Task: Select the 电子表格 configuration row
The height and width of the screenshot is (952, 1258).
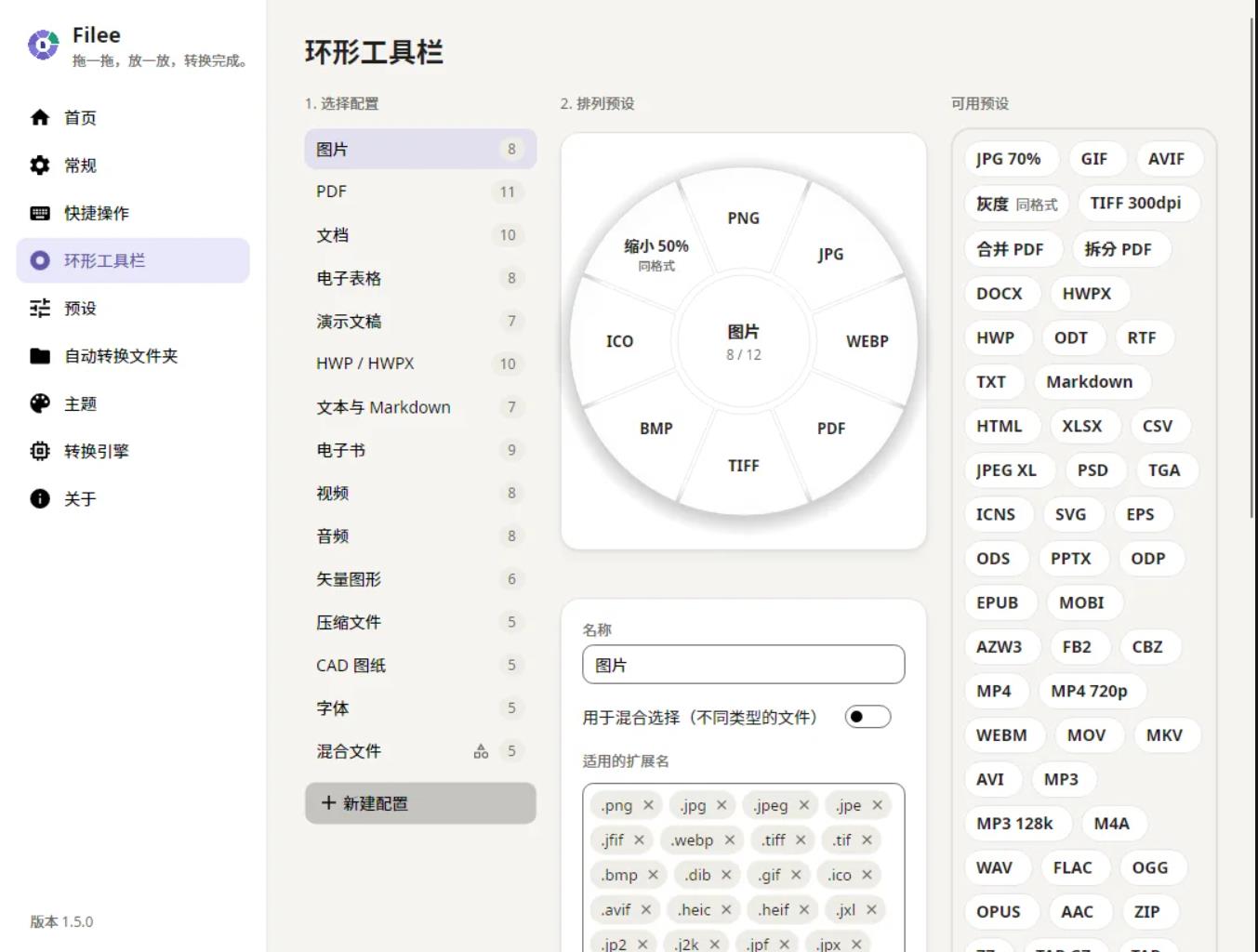Action: click(420, 278)
